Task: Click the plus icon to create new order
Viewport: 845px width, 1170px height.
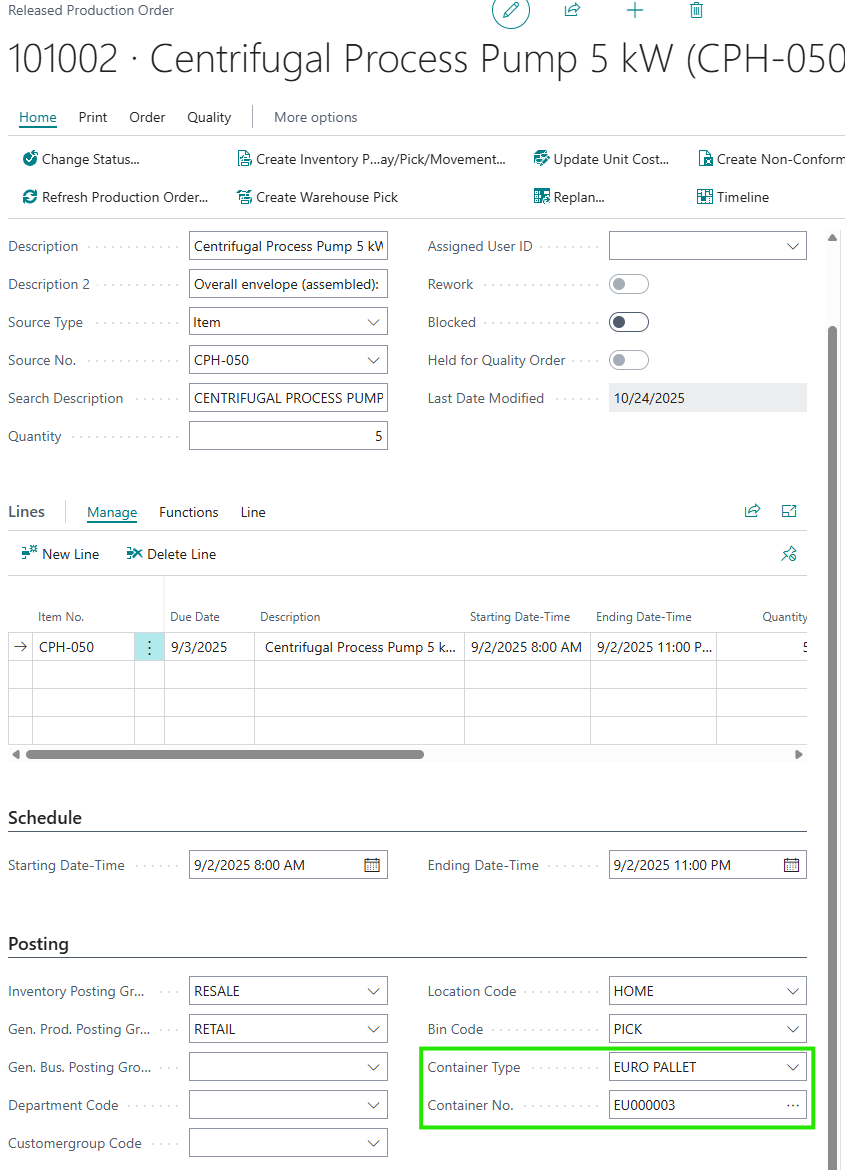Action: 635,10
